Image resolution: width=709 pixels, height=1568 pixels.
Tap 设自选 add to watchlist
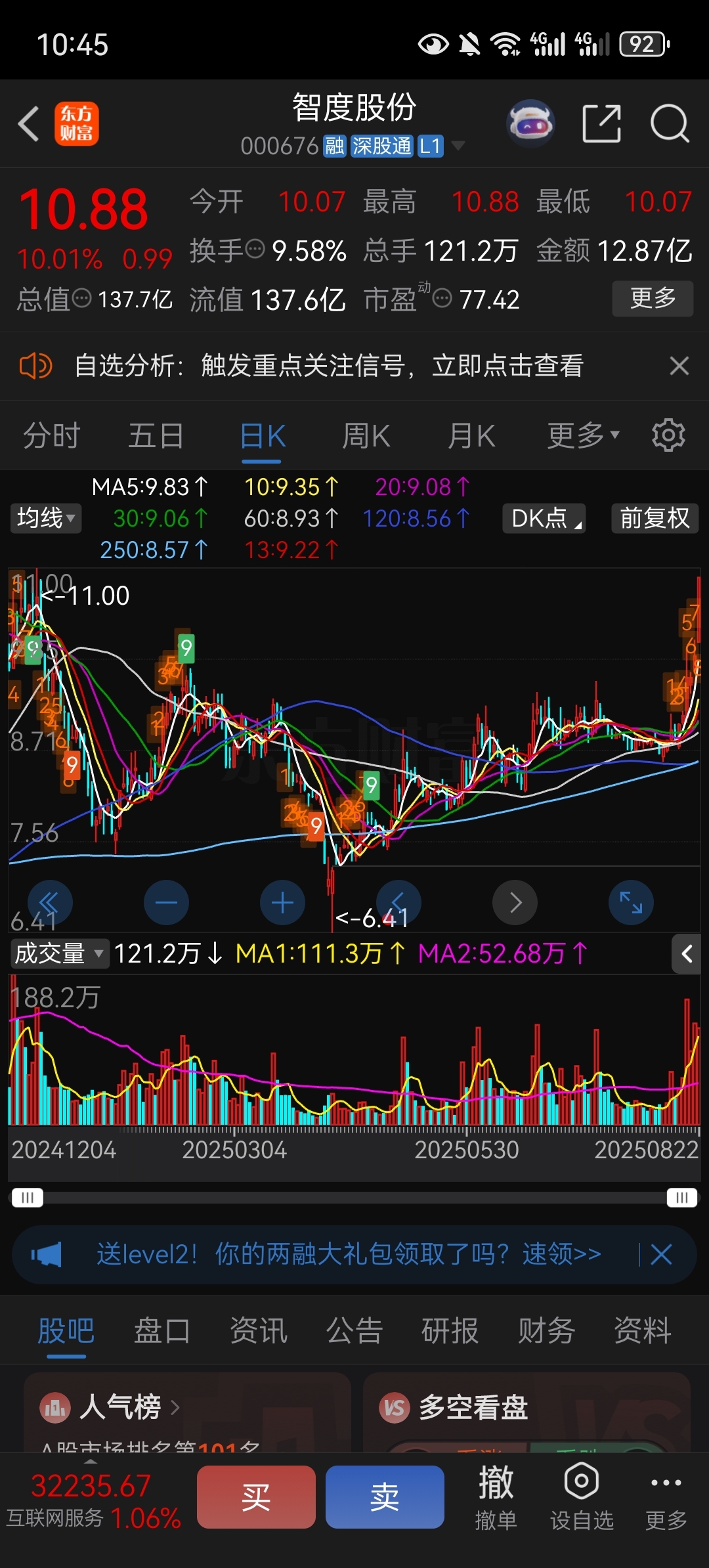coord(582,1498)
